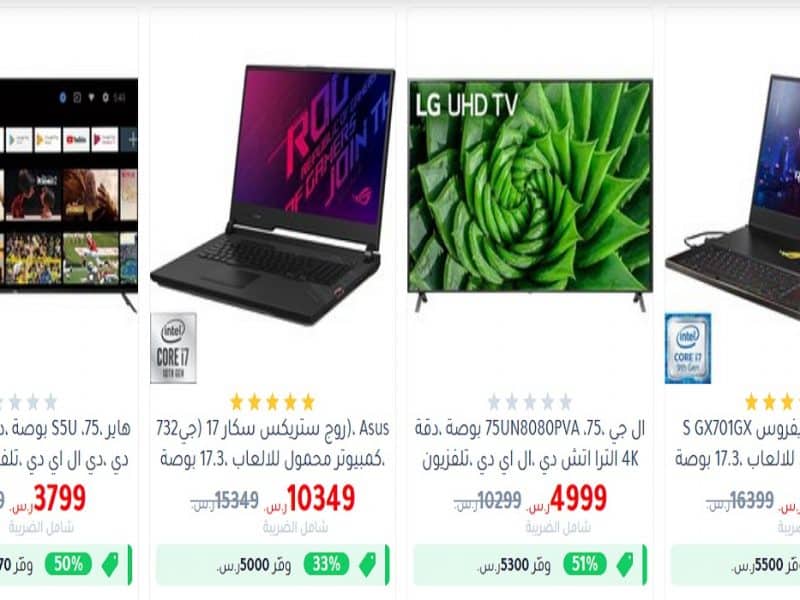
Task: Click the red 10349 price
Action: (321, 498)
